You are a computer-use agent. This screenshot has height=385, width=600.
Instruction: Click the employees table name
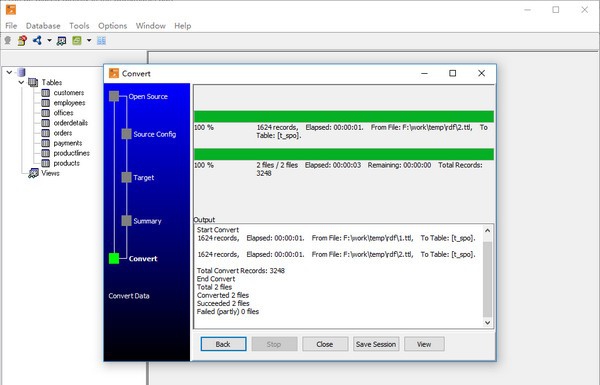click(69, 103)
